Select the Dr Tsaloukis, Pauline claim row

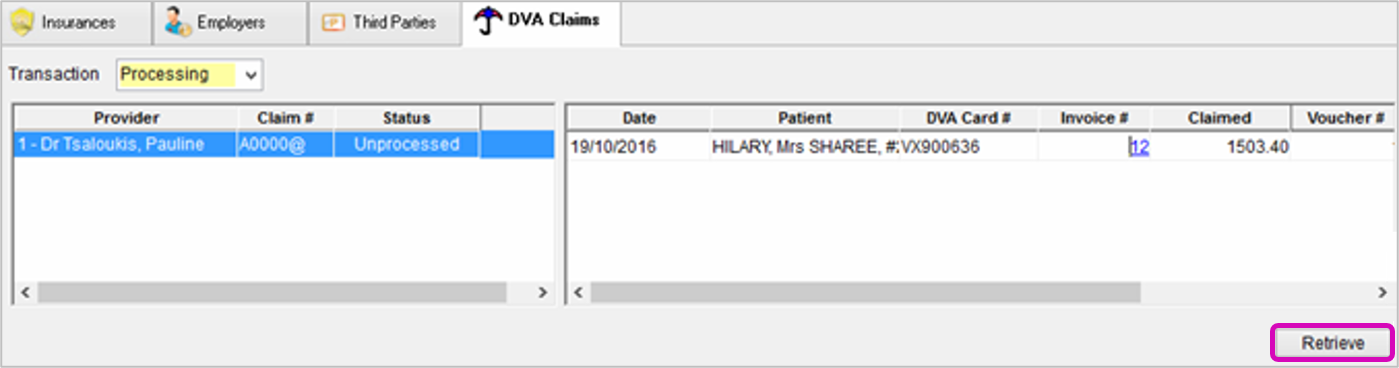click(283, 145)
